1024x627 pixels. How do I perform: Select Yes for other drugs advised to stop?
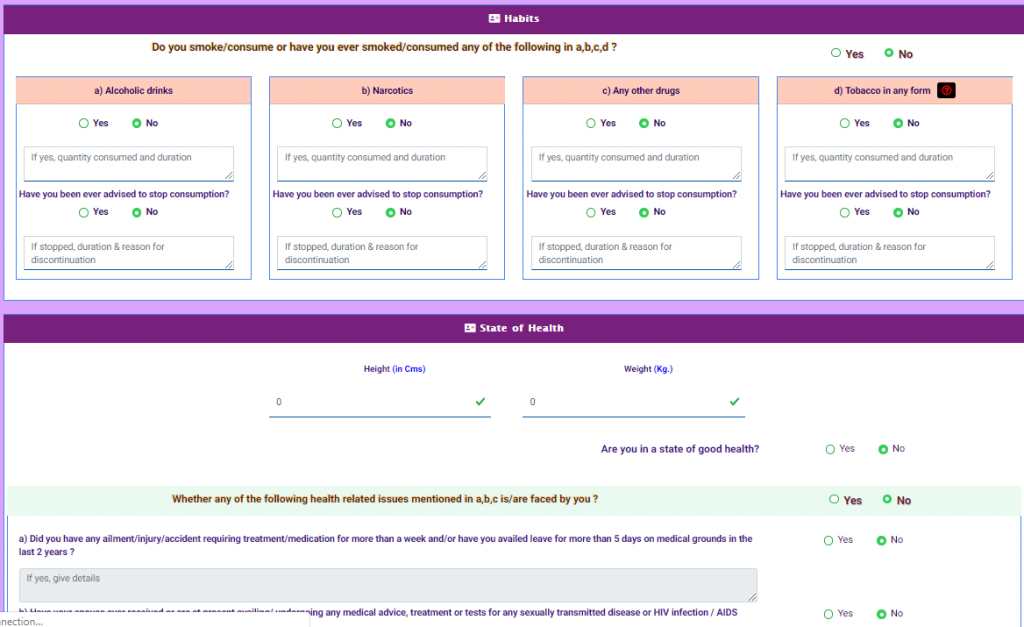(x=591, y=212)
